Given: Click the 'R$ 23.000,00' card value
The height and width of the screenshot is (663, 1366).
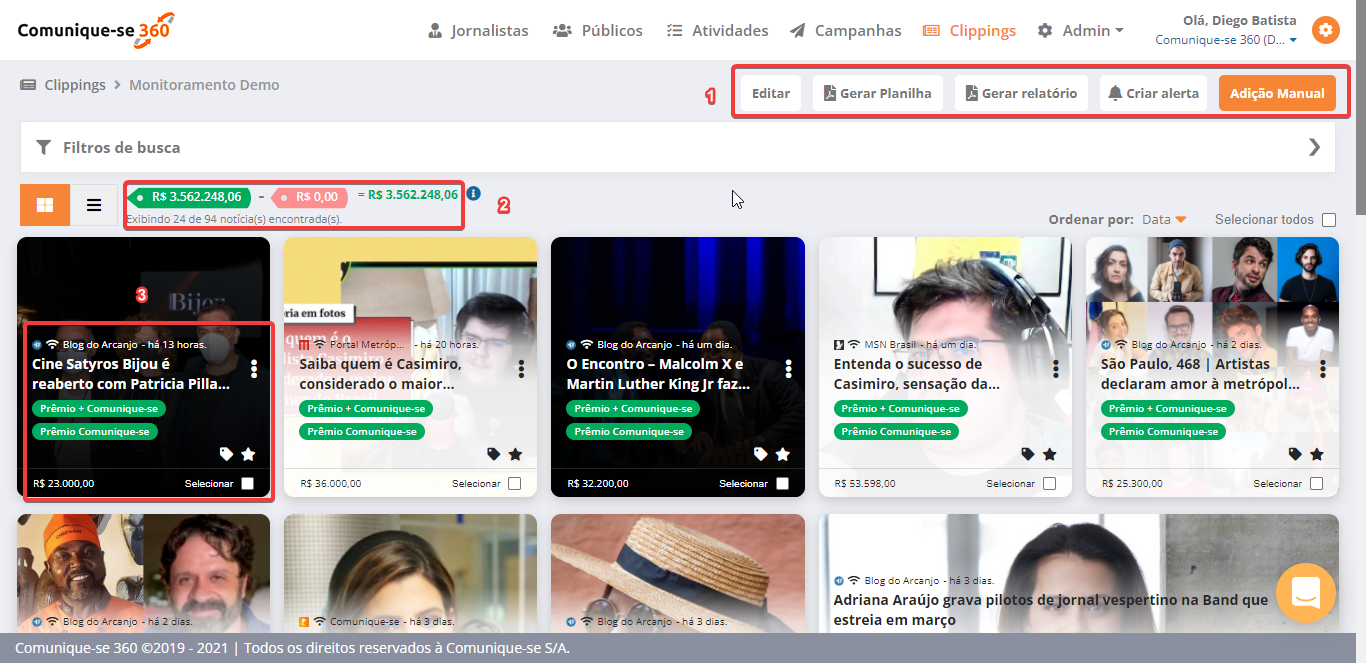Looking at the screenshot, I should (x=64, y=483).
